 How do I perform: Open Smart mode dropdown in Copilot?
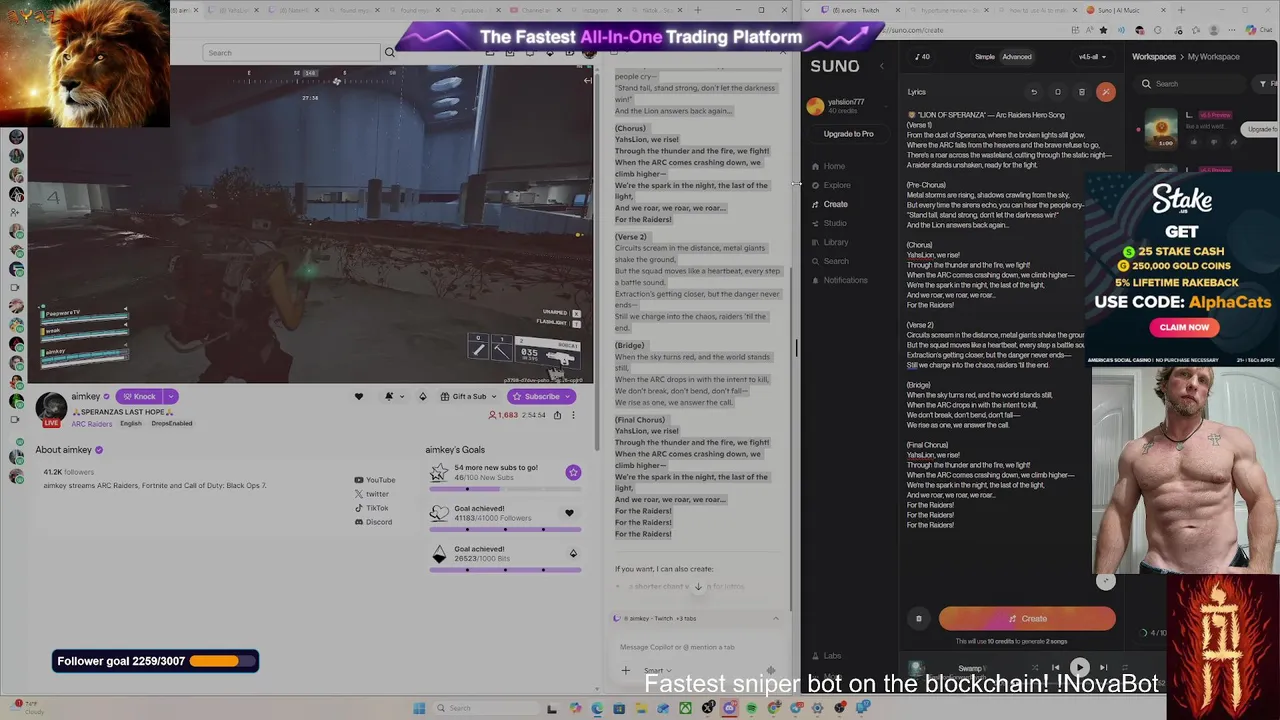point(658,671)
